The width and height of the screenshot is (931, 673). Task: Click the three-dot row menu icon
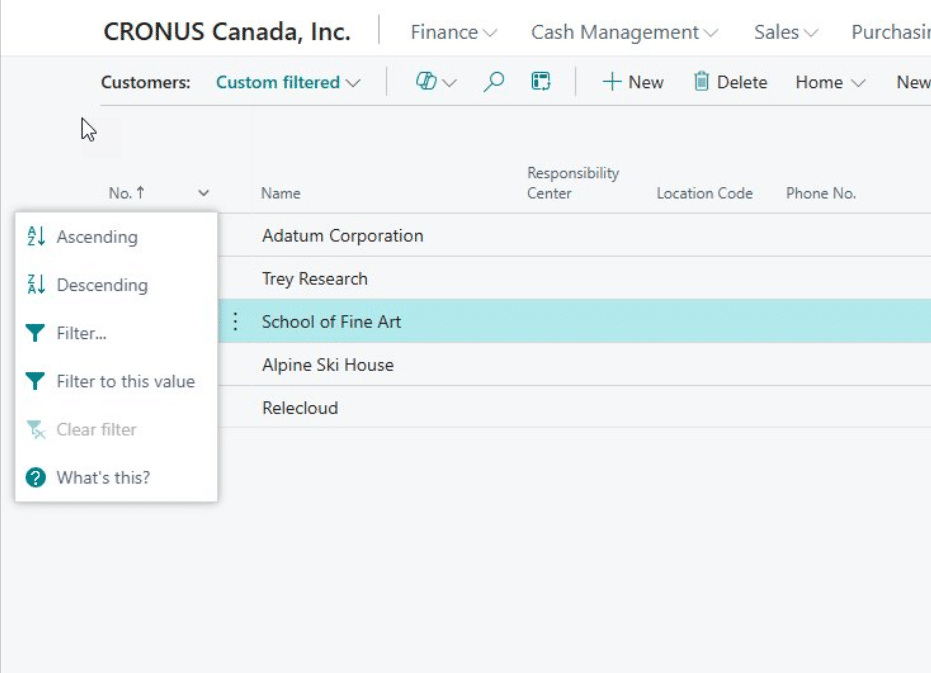tap(236, 322)
